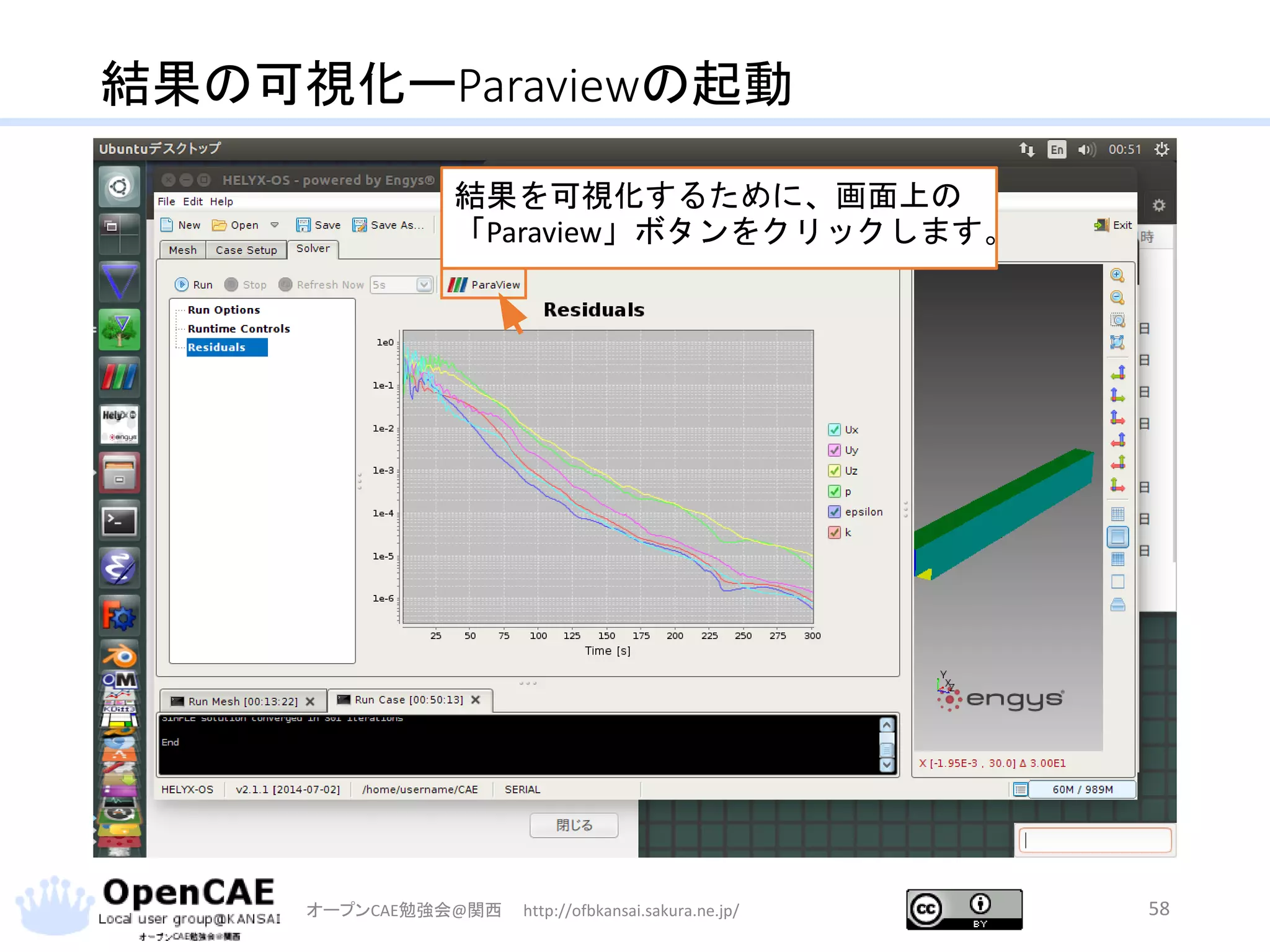Select Run Options in the solver tree

pyautogui.click(x=224, y=310)
